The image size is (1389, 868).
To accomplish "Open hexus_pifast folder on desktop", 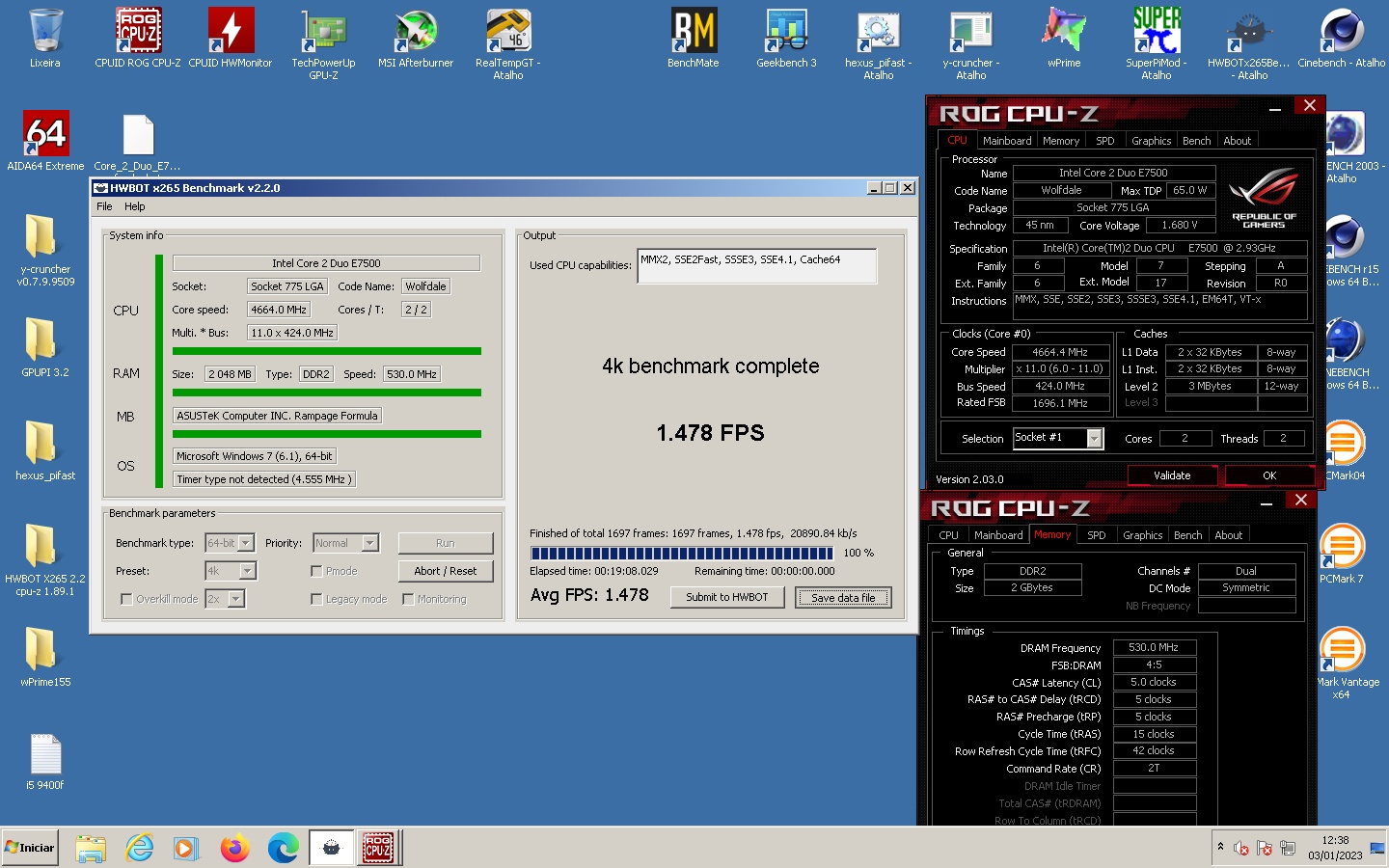I will [45, 449].
